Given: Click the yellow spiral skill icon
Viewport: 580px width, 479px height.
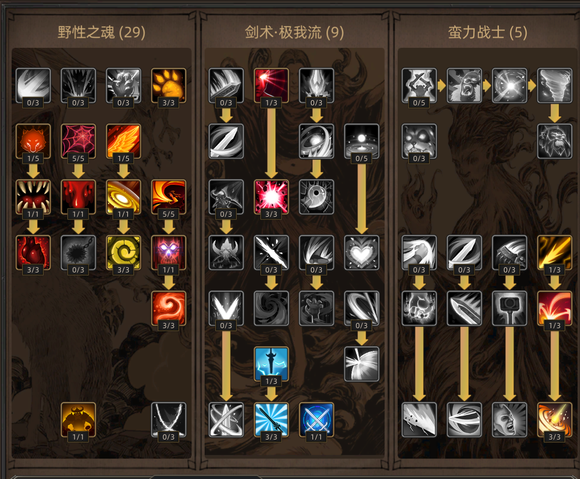Looking at the screenshot, I should pyautogui.click(x=123, y=253).
